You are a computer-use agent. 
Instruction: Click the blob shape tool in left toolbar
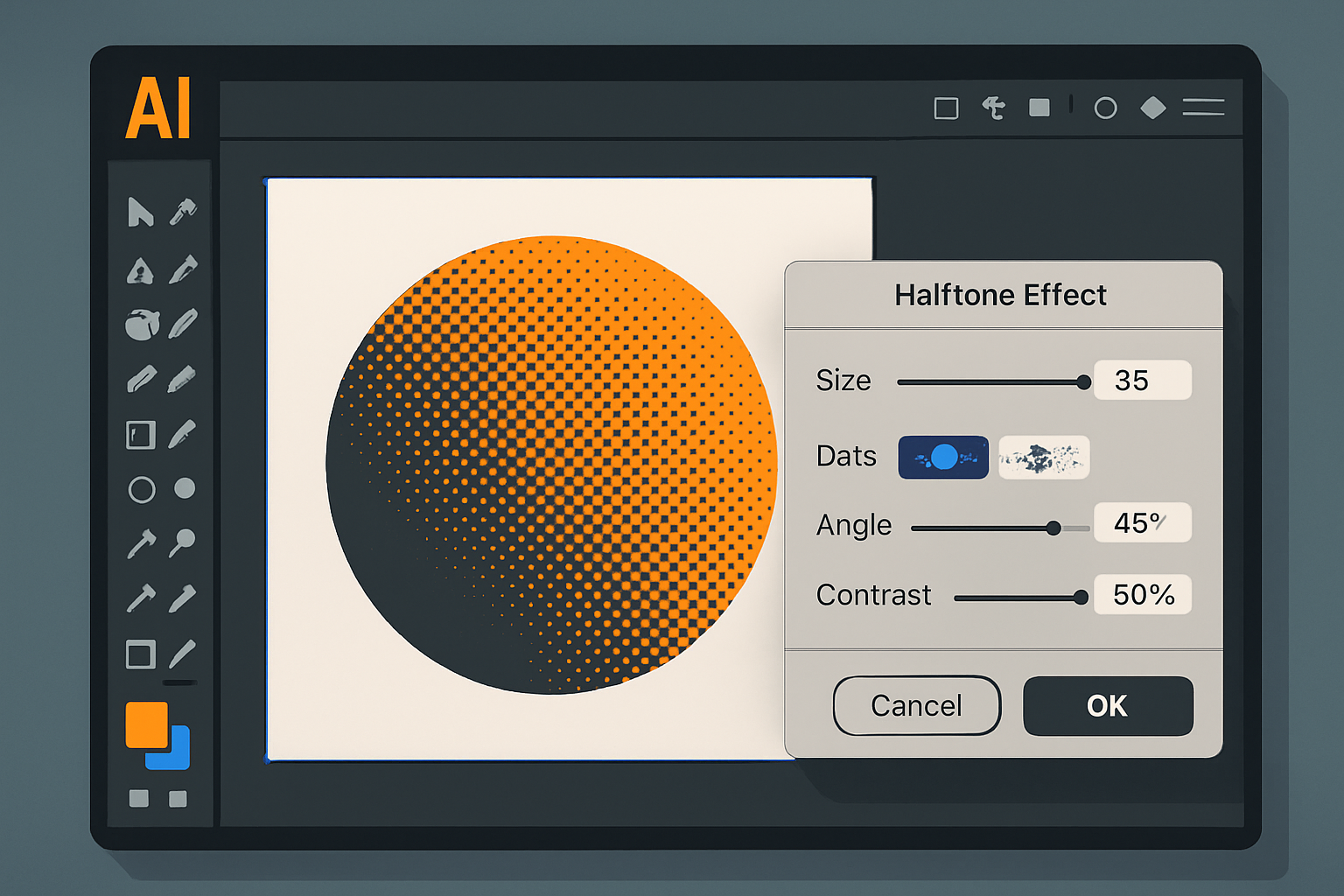coord(142,325)
